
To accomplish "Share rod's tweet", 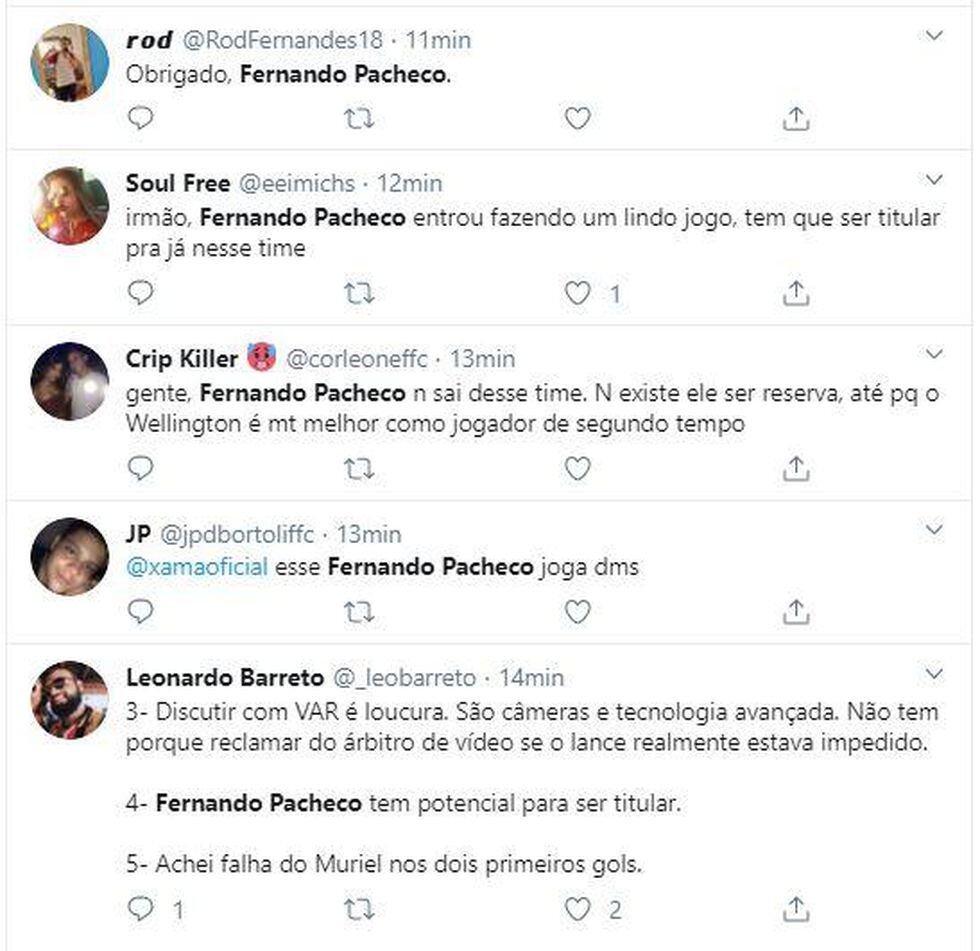I will pos(795,118).
